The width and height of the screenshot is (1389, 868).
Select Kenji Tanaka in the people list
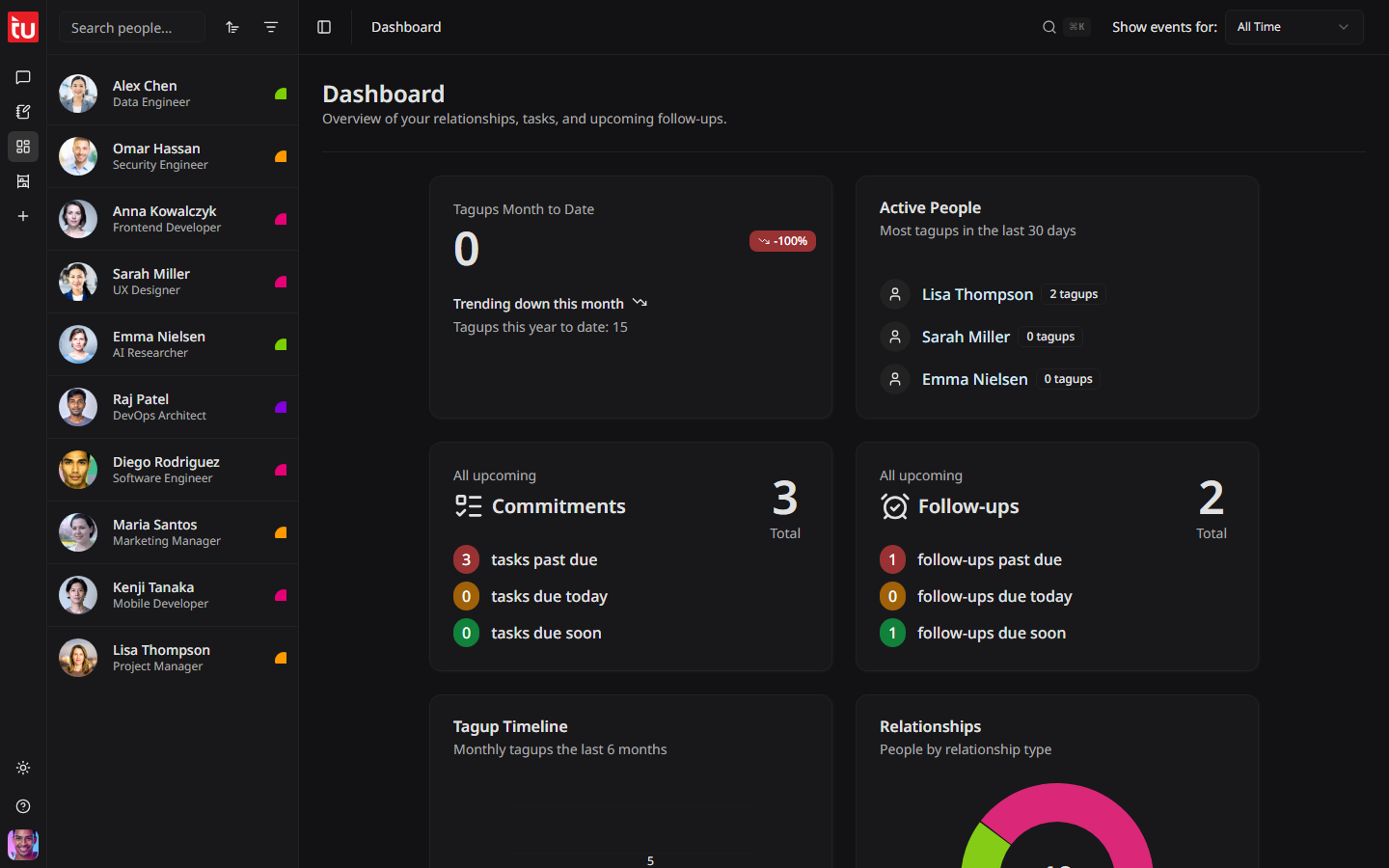tap(174, 595)
